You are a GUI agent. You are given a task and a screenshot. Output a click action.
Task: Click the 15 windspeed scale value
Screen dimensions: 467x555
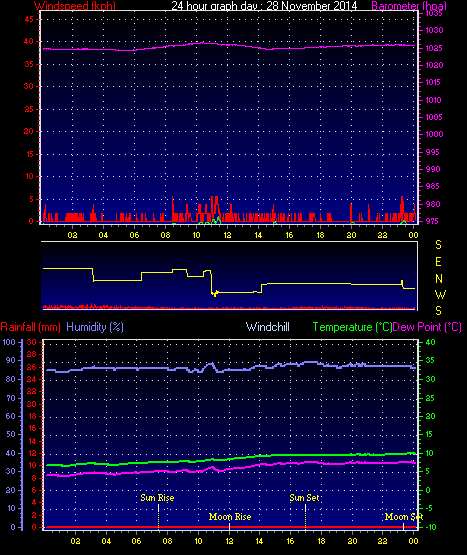tap(29, 154)
